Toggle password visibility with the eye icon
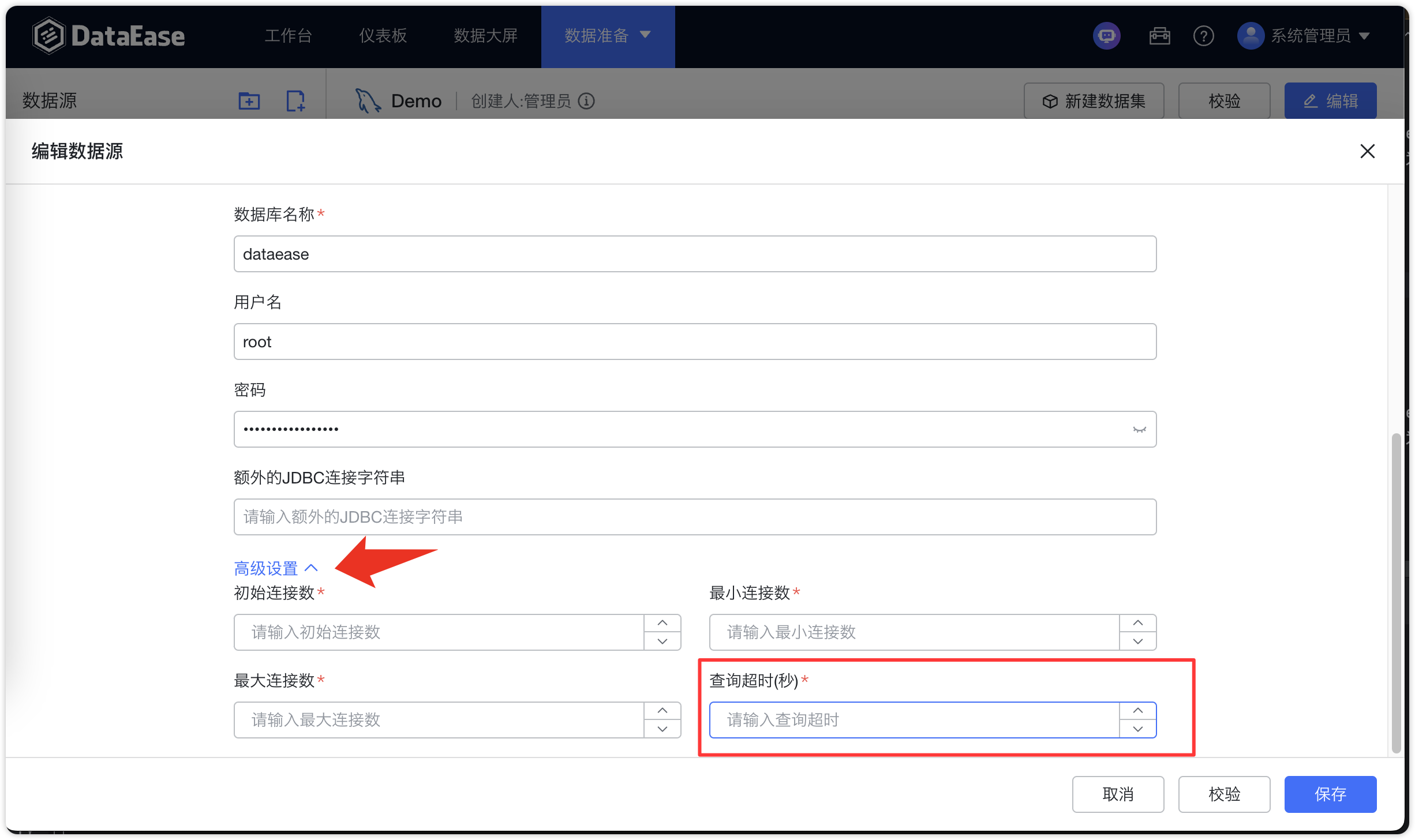This screenshot has width=1415, height=840. tap(1139, 429)
